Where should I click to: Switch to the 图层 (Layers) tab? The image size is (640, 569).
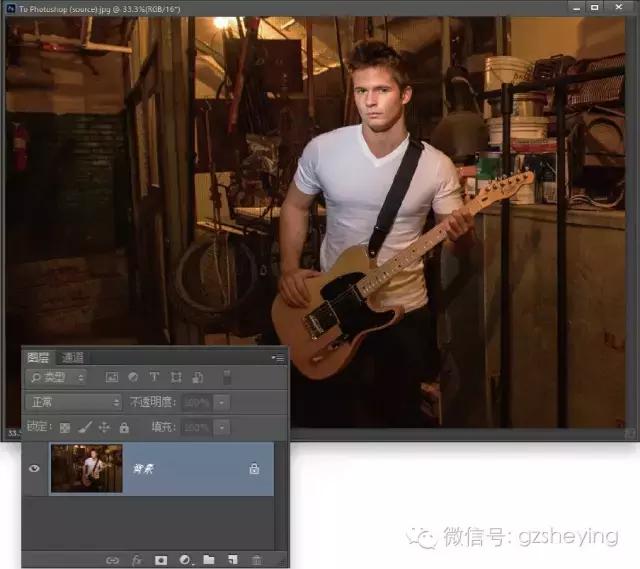pos(38,358)
